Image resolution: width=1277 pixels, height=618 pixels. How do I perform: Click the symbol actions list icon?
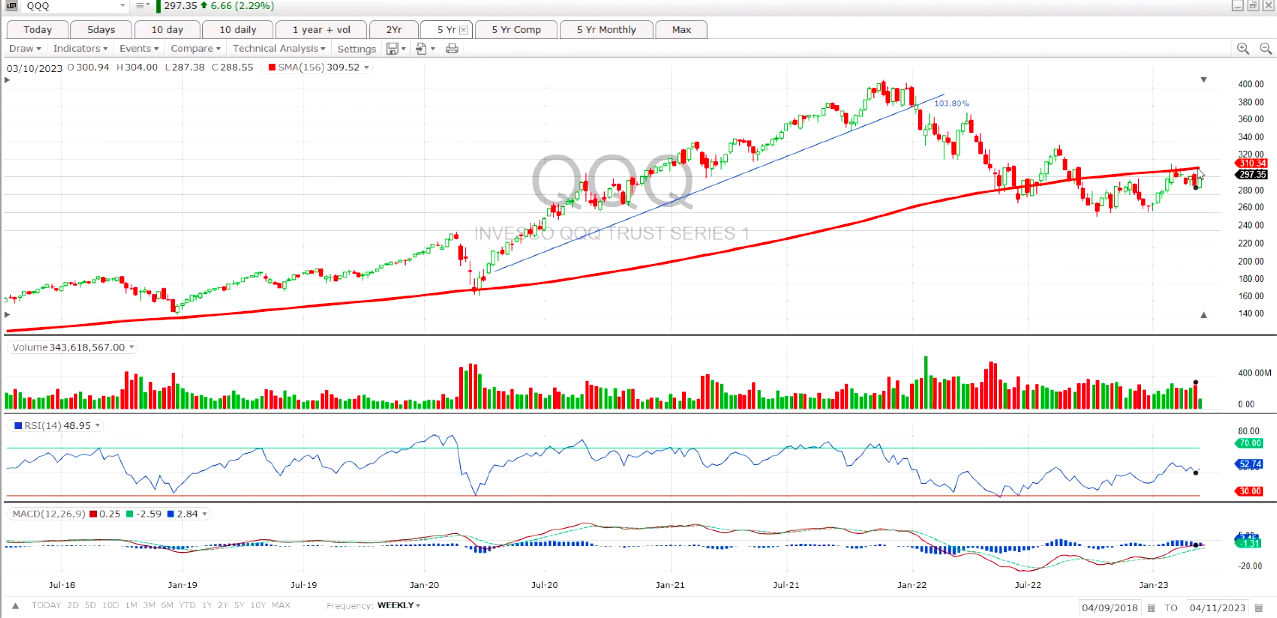141,5
